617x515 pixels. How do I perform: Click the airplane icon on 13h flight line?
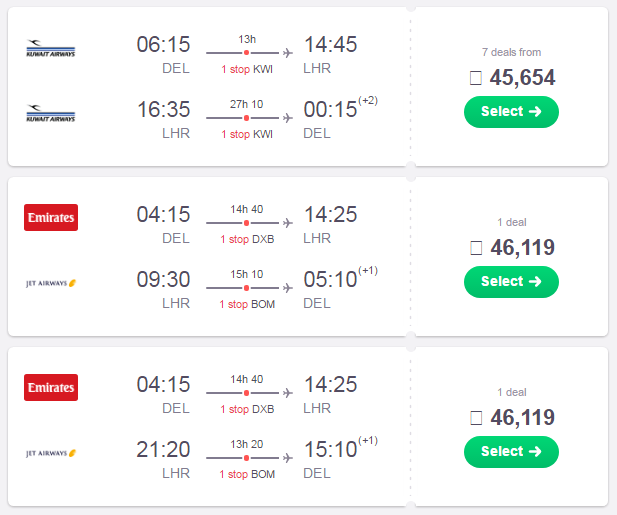pos(288,53)
